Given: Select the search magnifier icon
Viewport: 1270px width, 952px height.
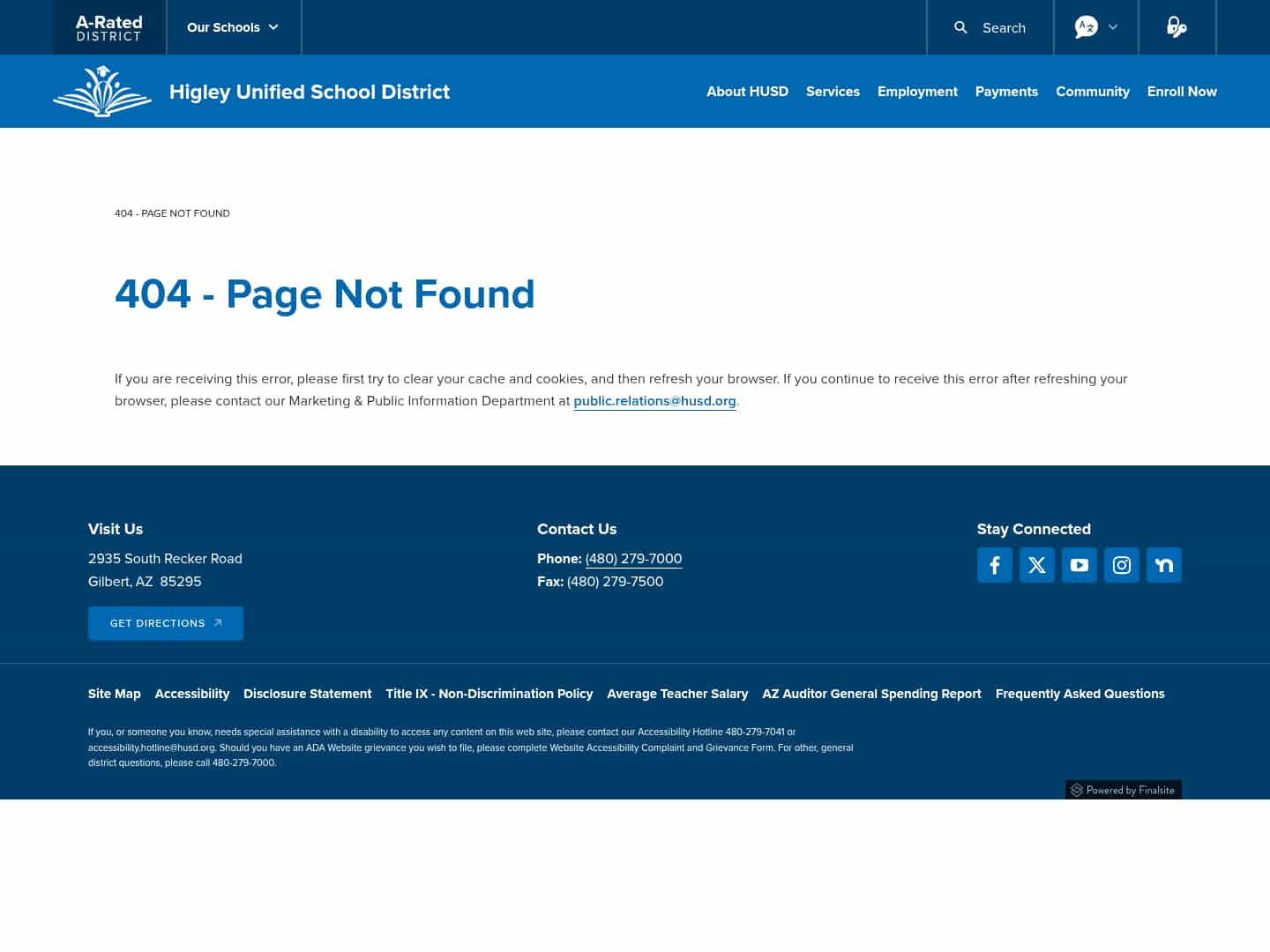Looking at the screenshot, I should coord(960,27).
